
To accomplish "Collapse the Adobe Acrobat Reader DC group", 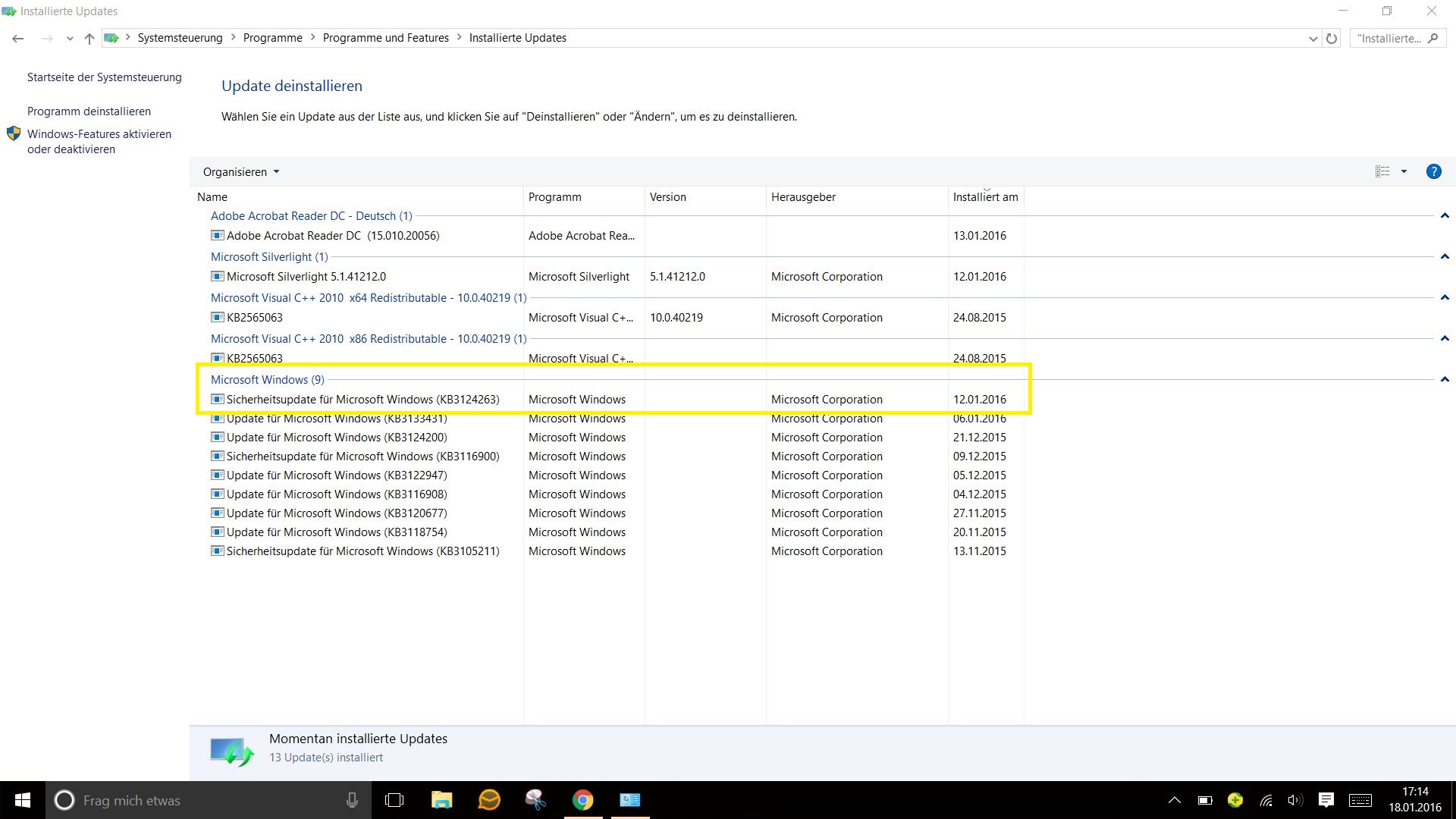I will click(x=1445, y=216).
